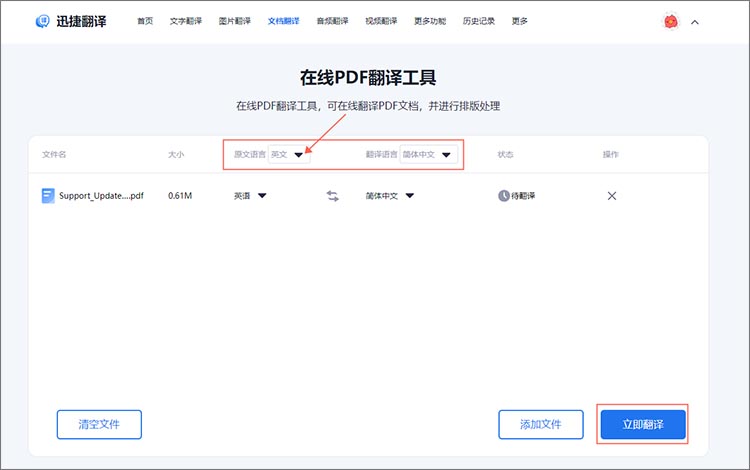Switch to 图片翻译
This screenshot has width=750, height=470.
[234, 21]
